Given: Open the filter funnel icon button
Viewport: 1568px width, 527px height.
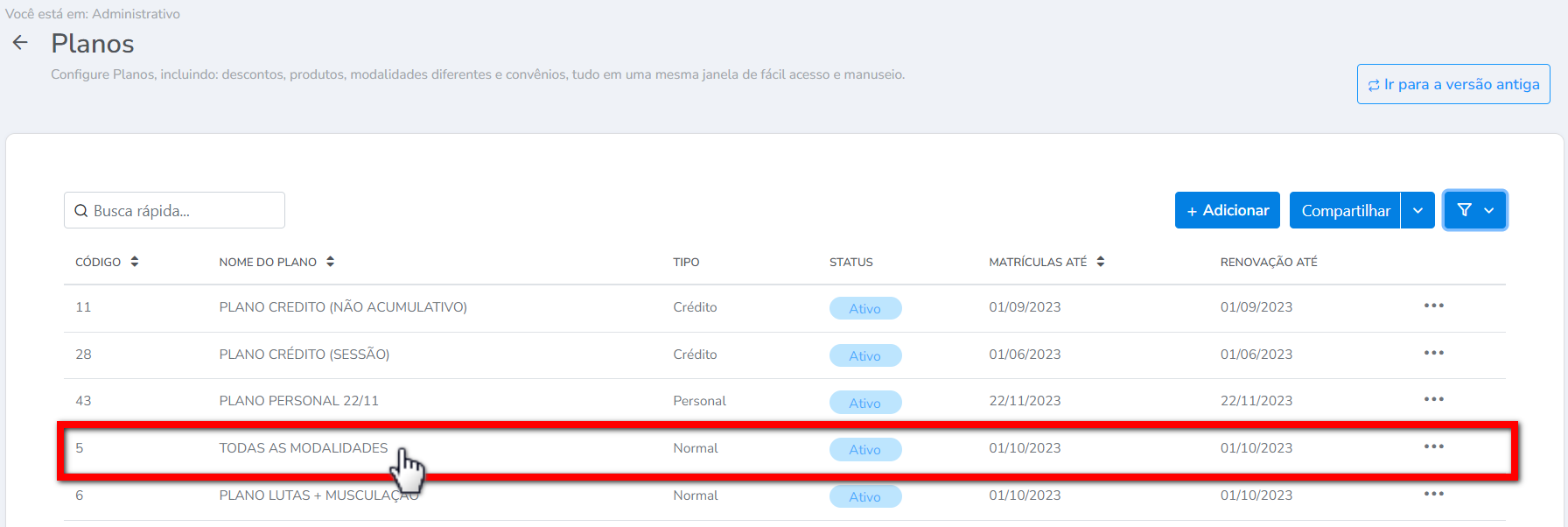Looking at the screenshot, I should click(x=1464, y=210).
